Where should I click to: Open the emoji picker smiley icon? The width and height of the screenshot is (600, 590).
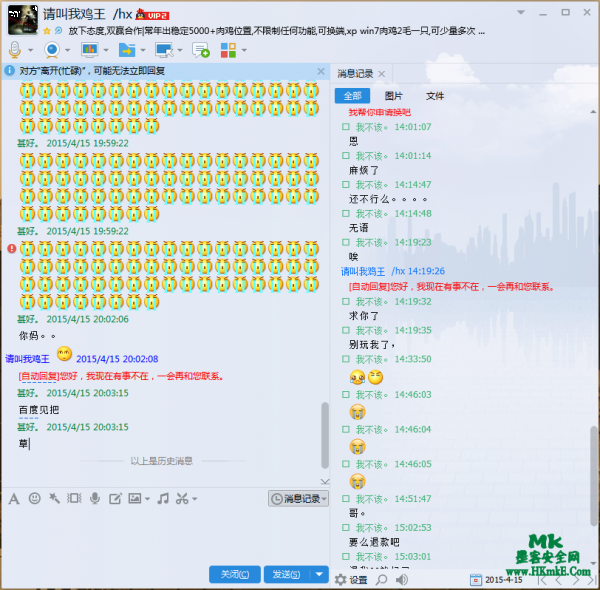tap(34, 499)
